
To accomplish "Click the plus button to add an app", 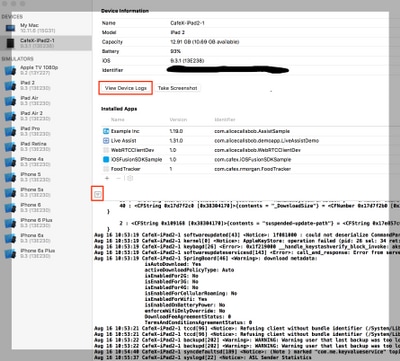I will pos(107,178).
